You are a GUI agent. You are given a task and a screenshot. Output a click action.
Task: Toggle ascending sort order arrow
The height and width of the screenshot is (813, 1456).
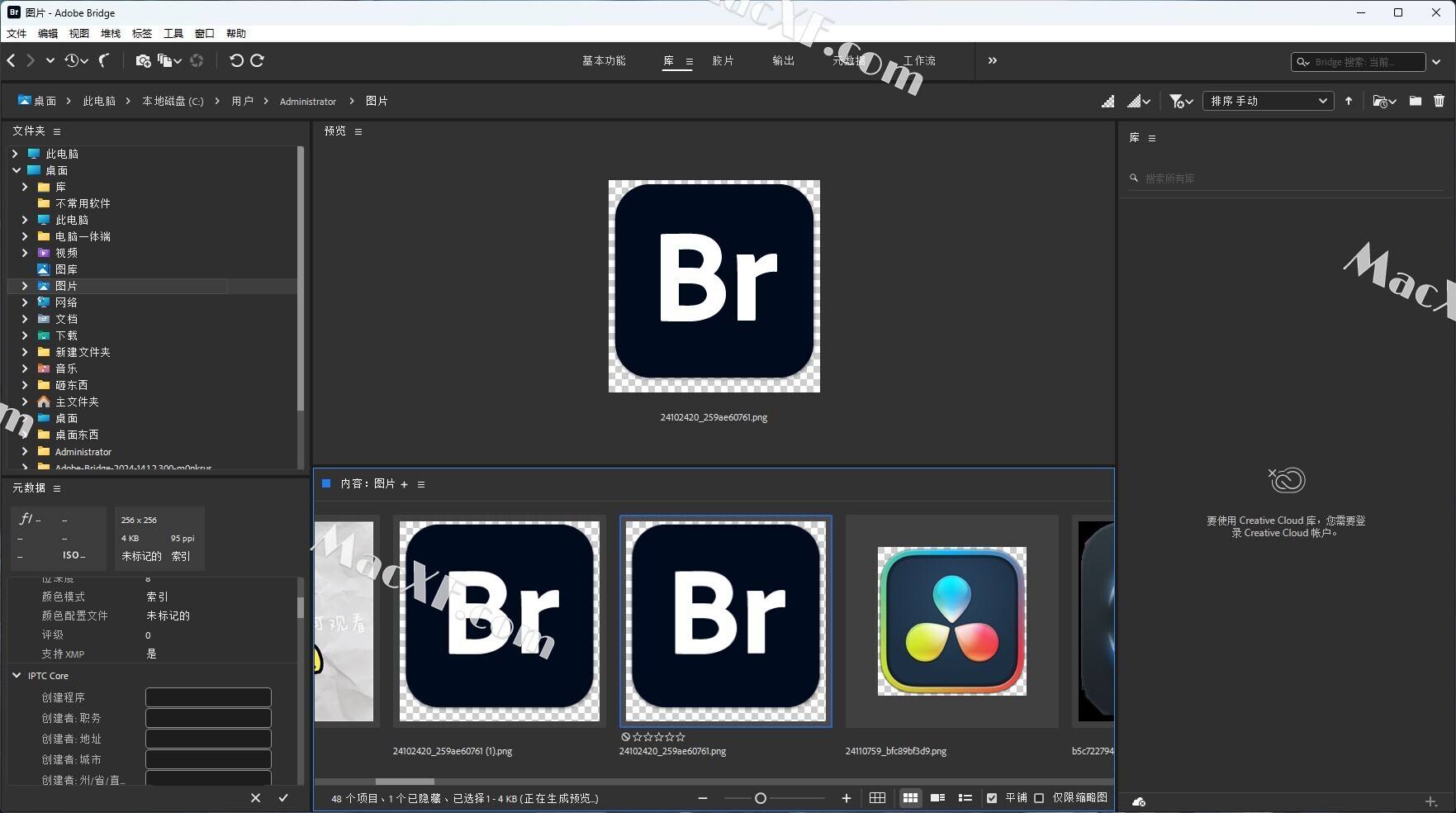click(1349, 101)
